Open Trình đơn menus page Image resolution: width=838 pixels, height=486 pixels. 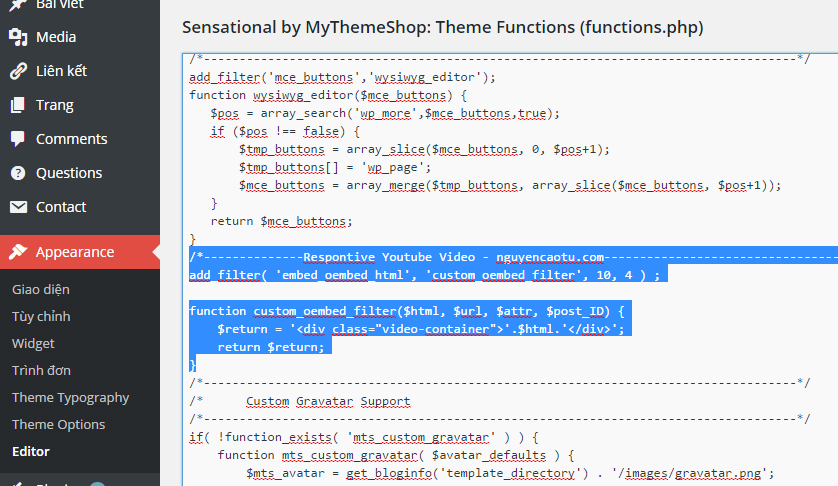(41, 371)
